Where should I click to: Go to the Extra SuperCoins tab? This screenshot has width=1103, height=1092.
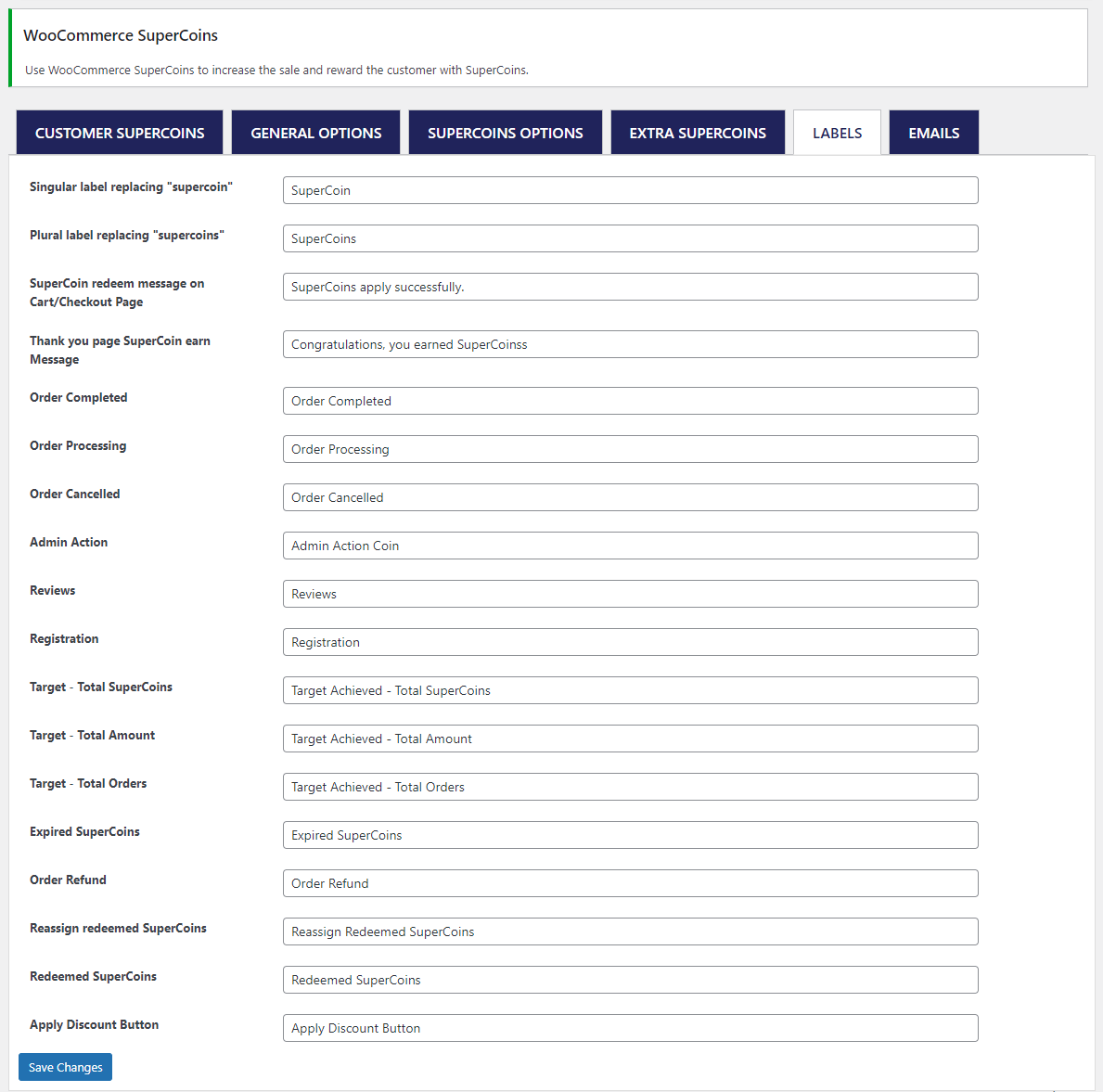(x=698, y=133)
